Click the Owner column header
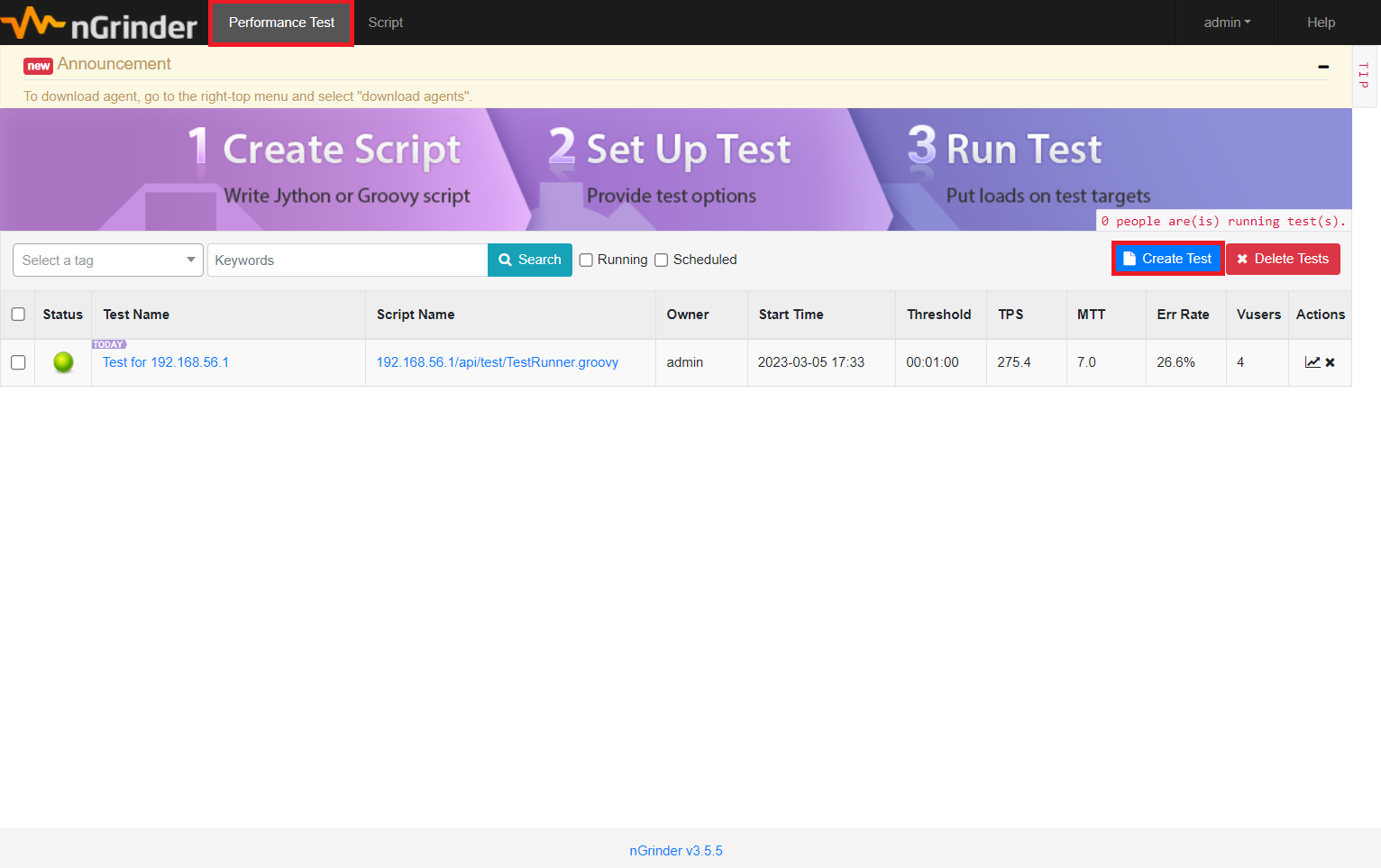This screenshot has height=868, width=1381. point(688,315)
